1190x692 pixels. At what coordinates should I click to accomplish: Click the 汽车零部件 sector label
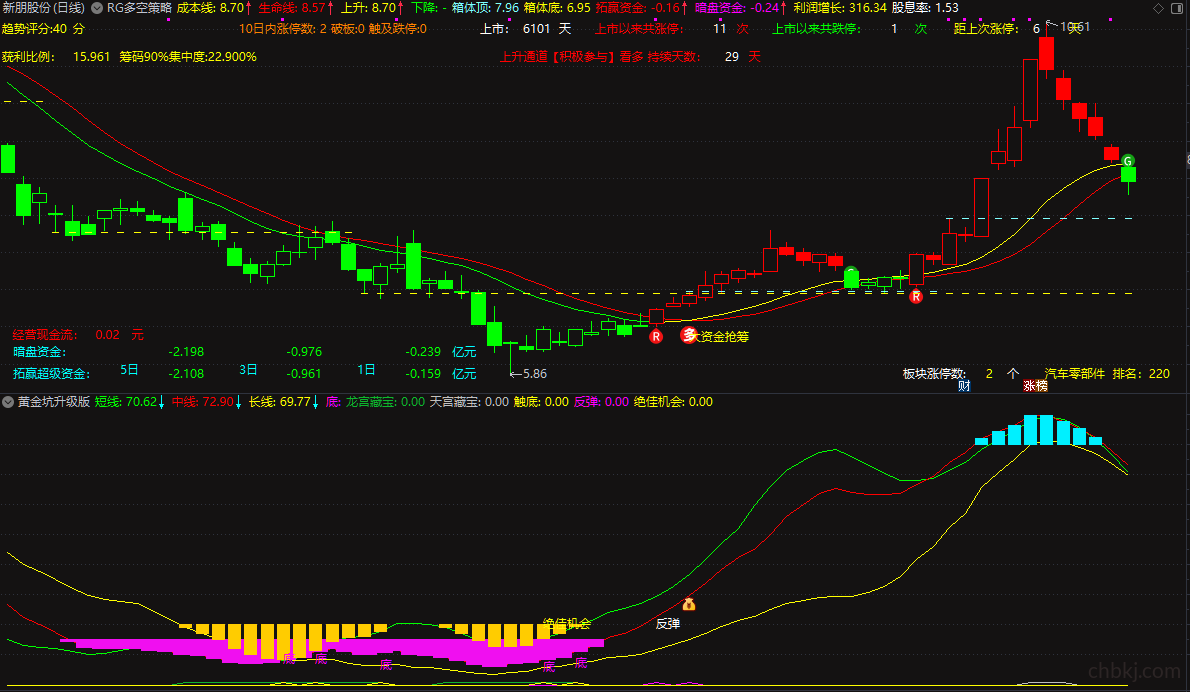(x=1075, y=373)
